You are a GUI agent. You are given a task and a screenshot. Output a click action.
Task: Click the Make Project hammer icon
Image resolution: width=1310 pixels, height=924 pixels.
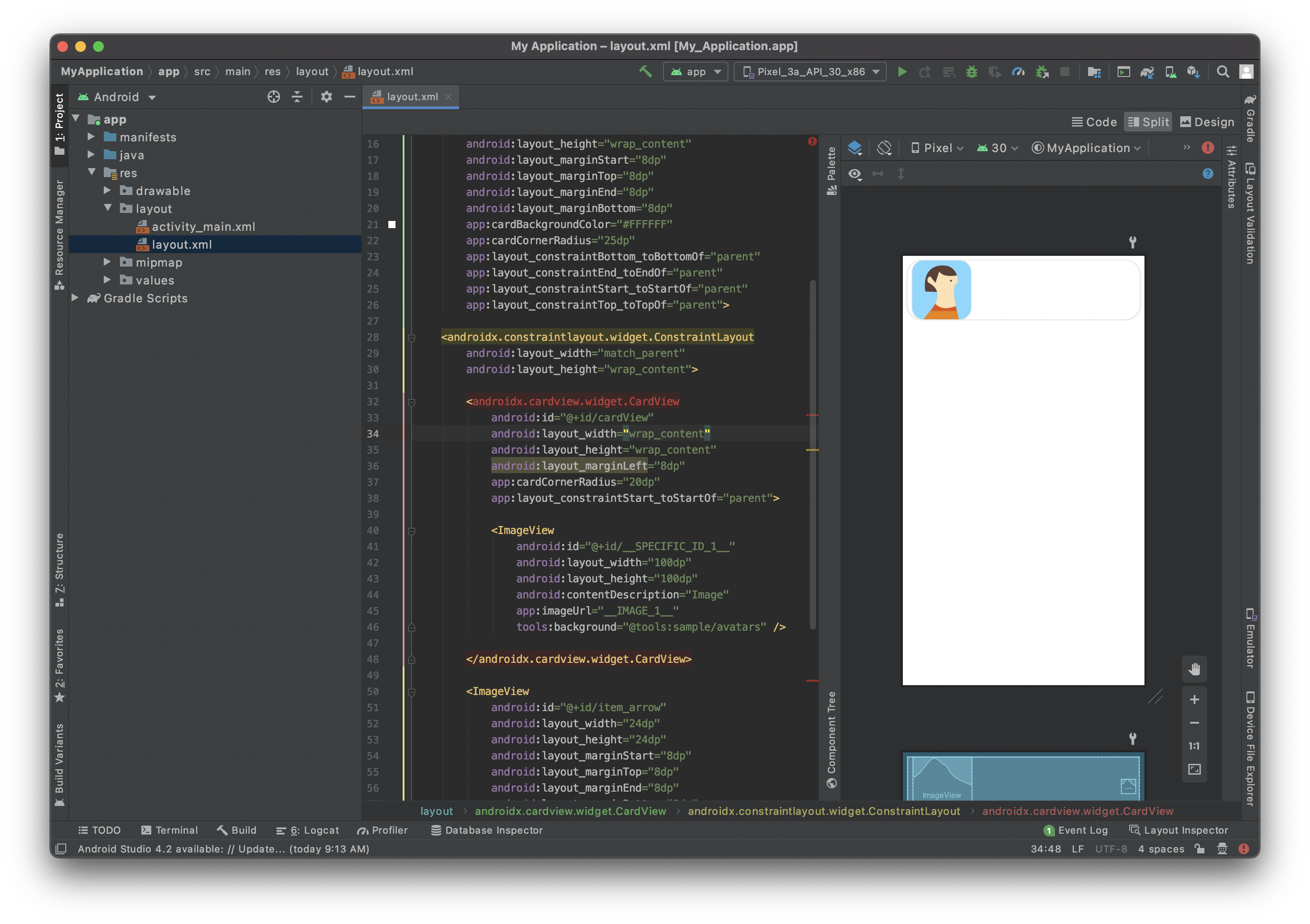645,71
